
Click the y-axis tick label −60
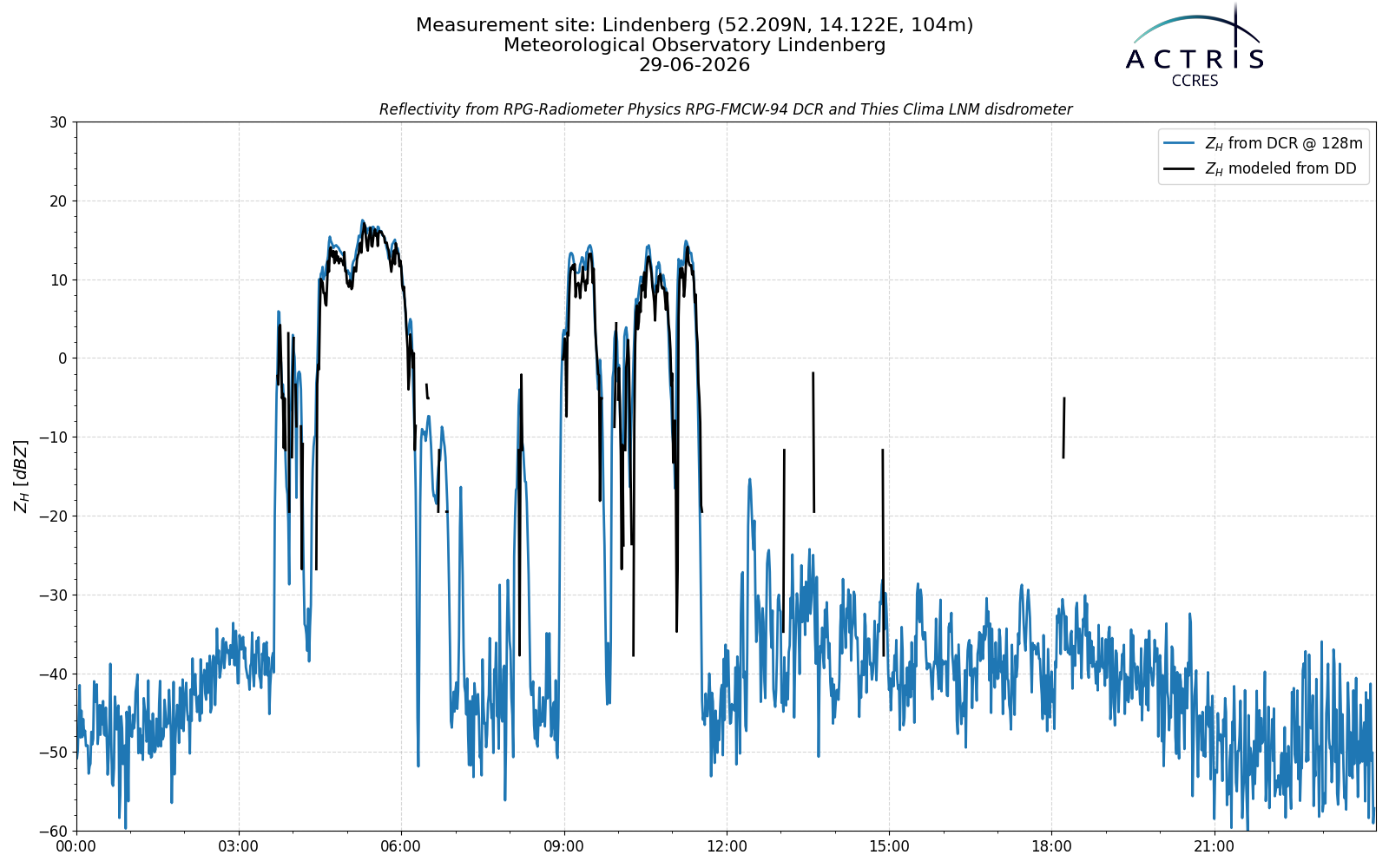click(51, 832)
